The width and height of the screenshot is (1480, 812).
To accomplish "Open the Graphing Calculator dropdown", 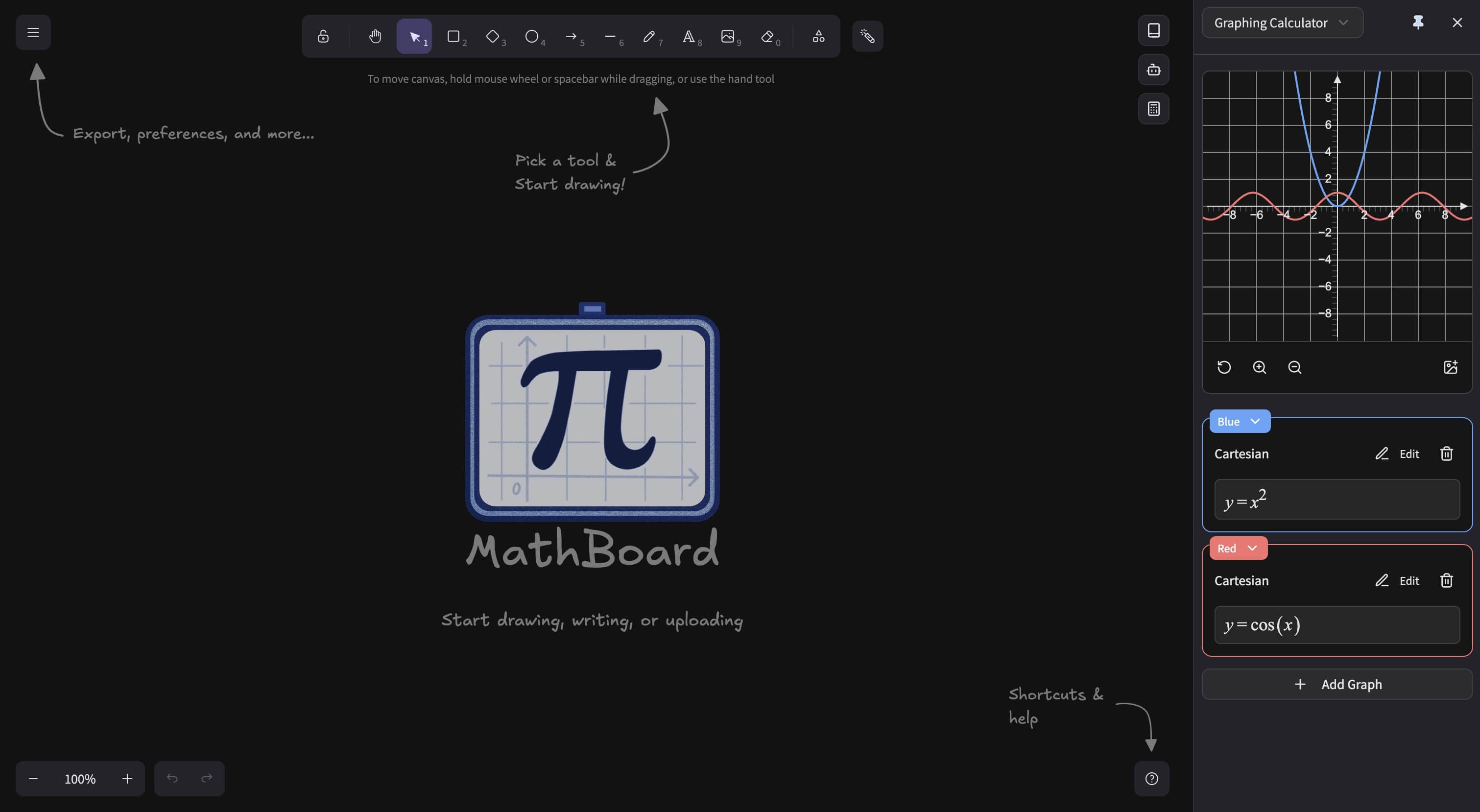I will tap(1282, 23).
